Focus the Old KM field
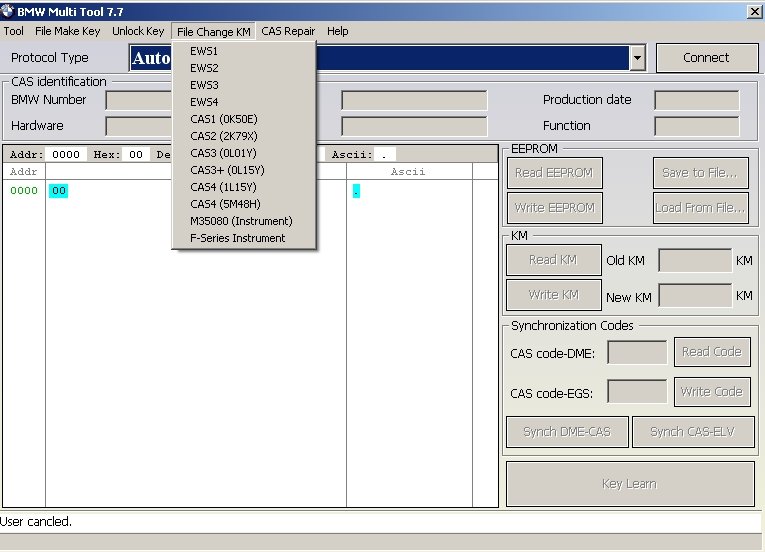The height and width of the screenshot is (552, 765). point(695,260)
